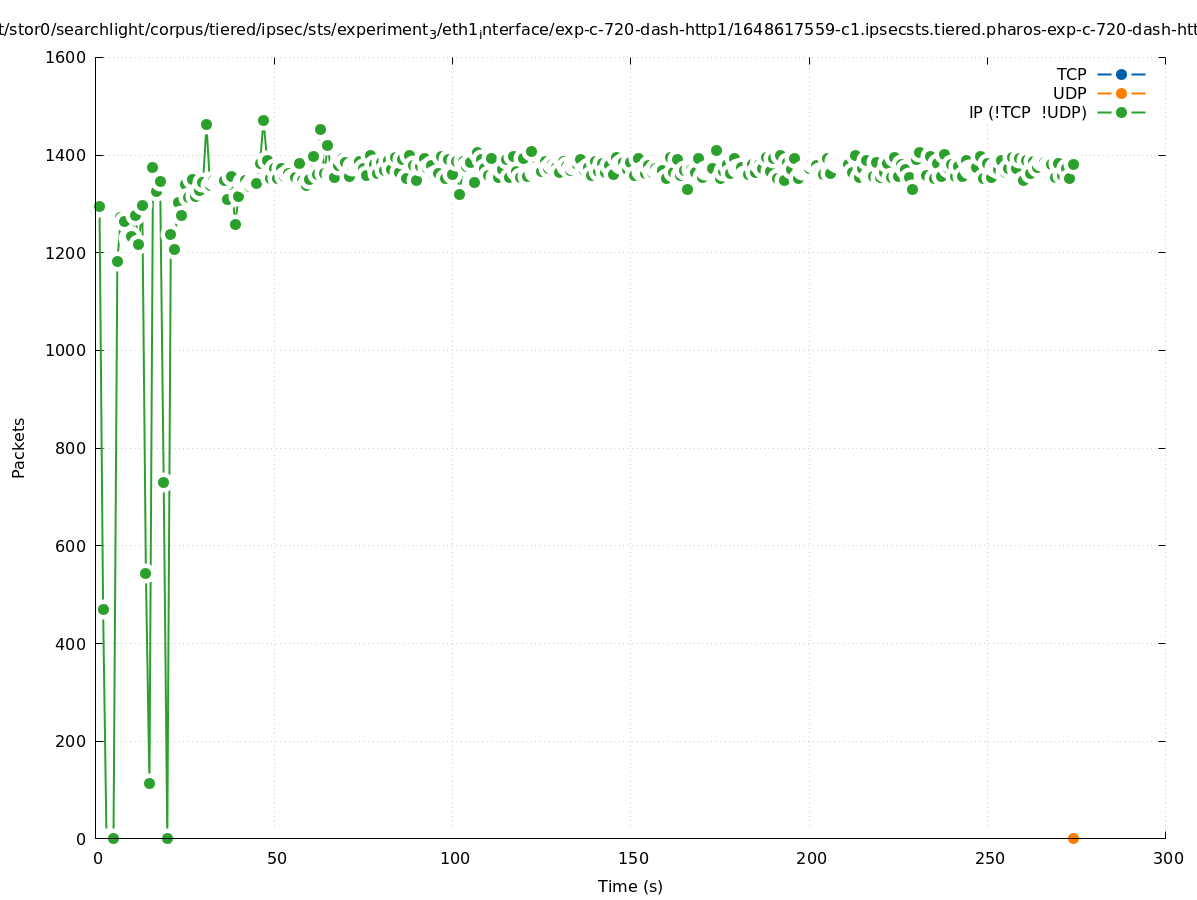Select the green data point near 545 packets
The height and width of the screenshot is (900, 1197).
tap(145, 573)
